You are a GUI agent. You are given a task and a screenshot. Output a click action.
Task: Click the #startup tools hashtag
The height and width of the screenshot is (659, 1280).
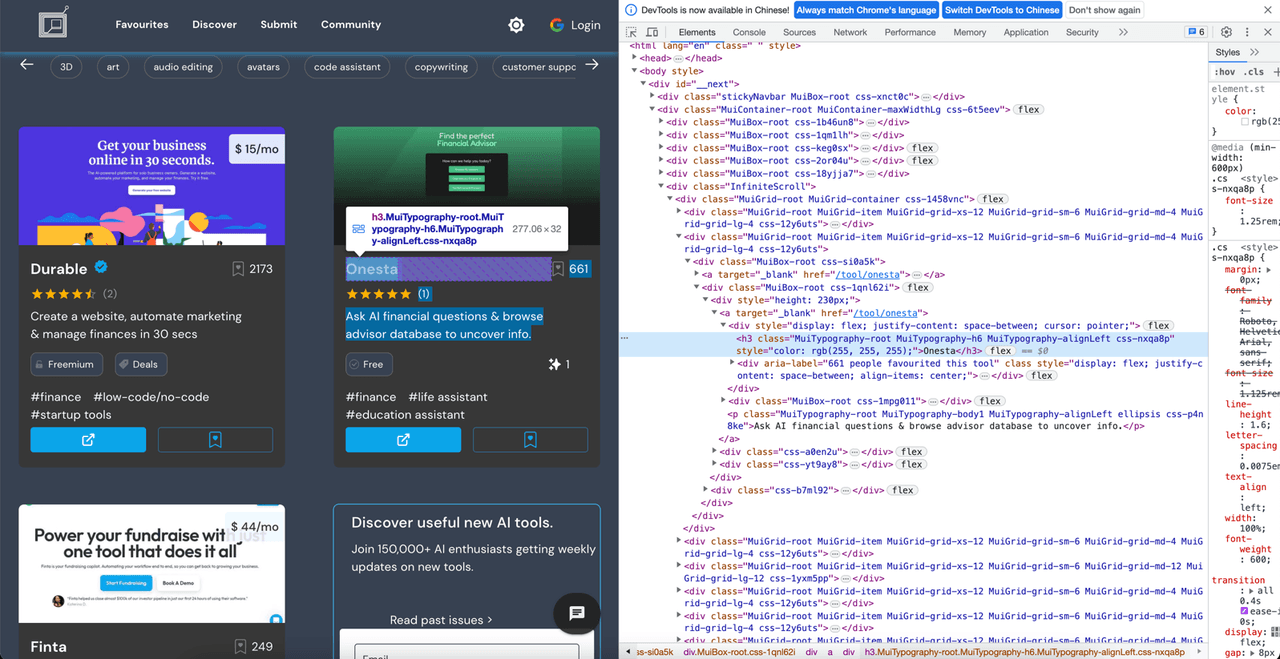tap(71, 415)
